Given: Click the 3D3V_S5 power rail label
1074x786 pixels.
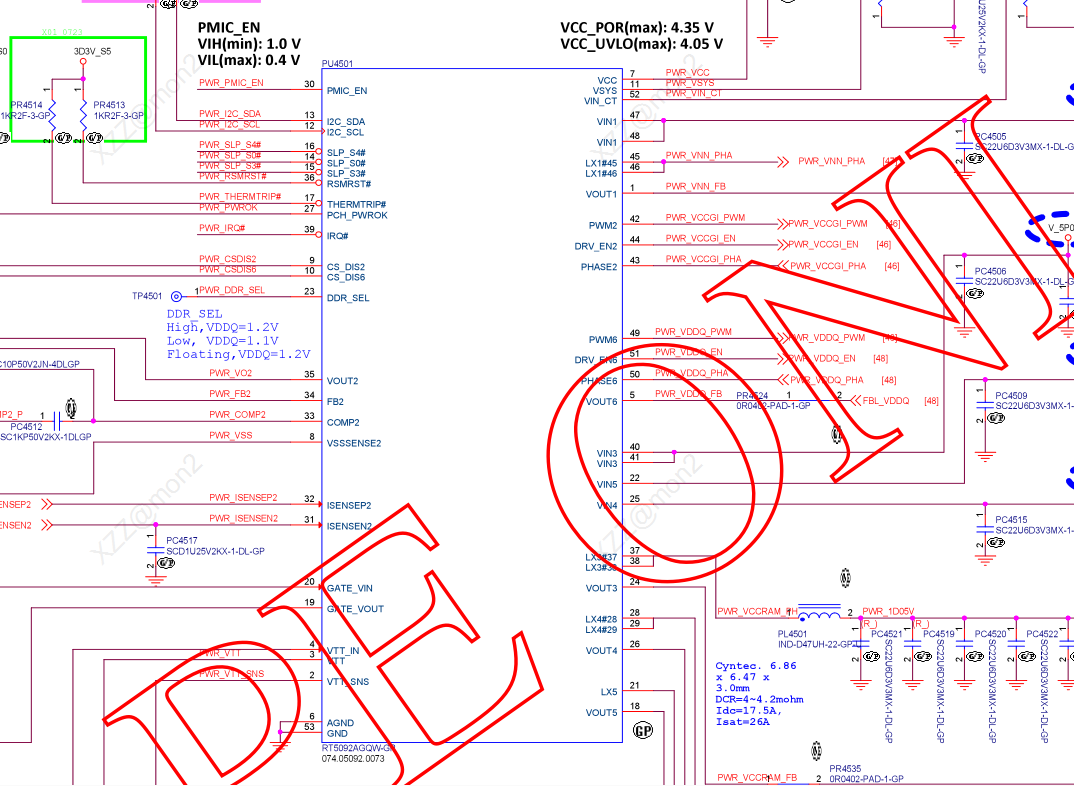Looking at the screenshot, I should click(x=92, y=51).
